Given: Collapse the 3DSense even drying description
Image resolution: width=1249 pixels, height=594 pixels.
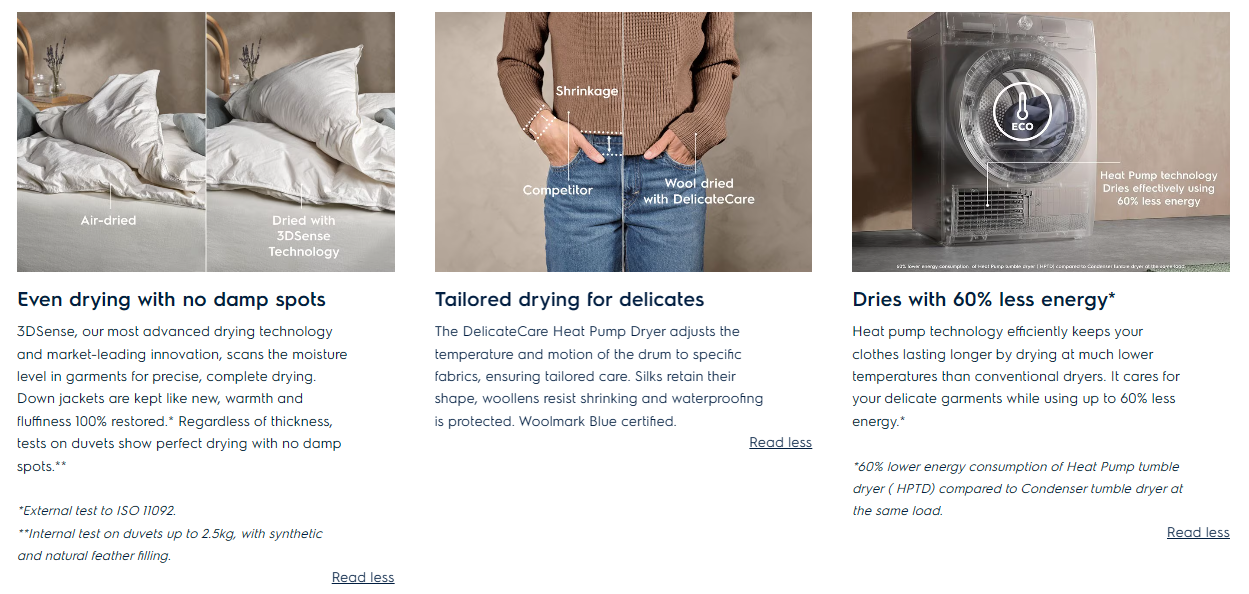Looking at the screenshot, I should 363,578.
